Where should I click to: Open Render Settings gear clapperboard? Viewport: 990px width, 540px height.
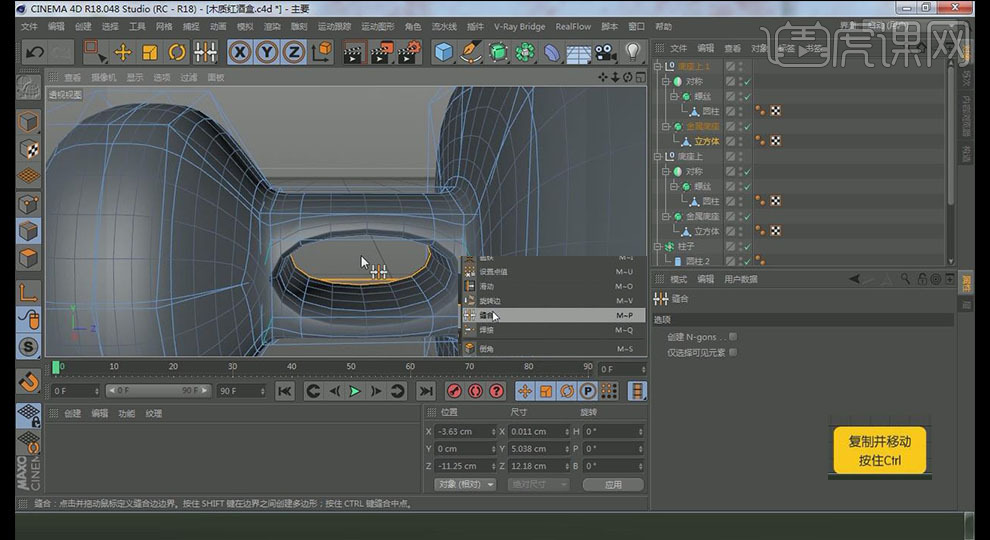click(409, 52)
